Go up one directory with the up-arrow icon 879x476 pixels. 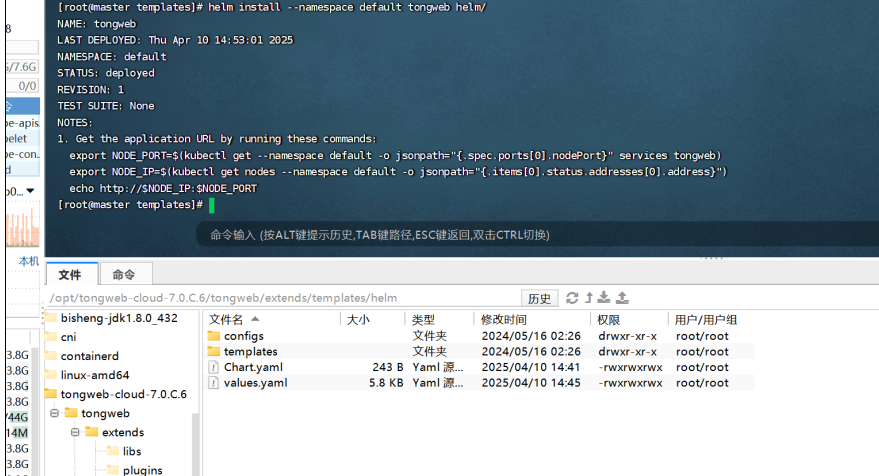coord(589,298)
